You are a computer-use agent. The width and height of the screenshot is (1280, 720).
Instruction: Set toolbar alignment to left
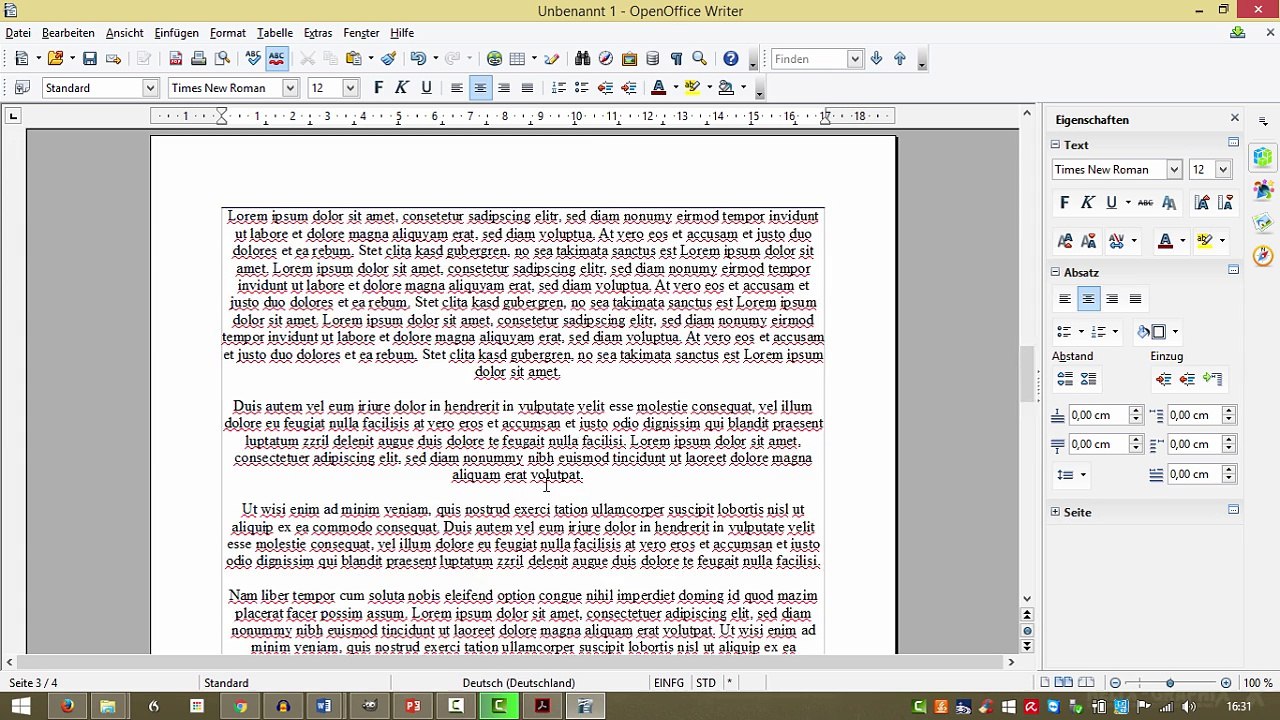[456, 88]
